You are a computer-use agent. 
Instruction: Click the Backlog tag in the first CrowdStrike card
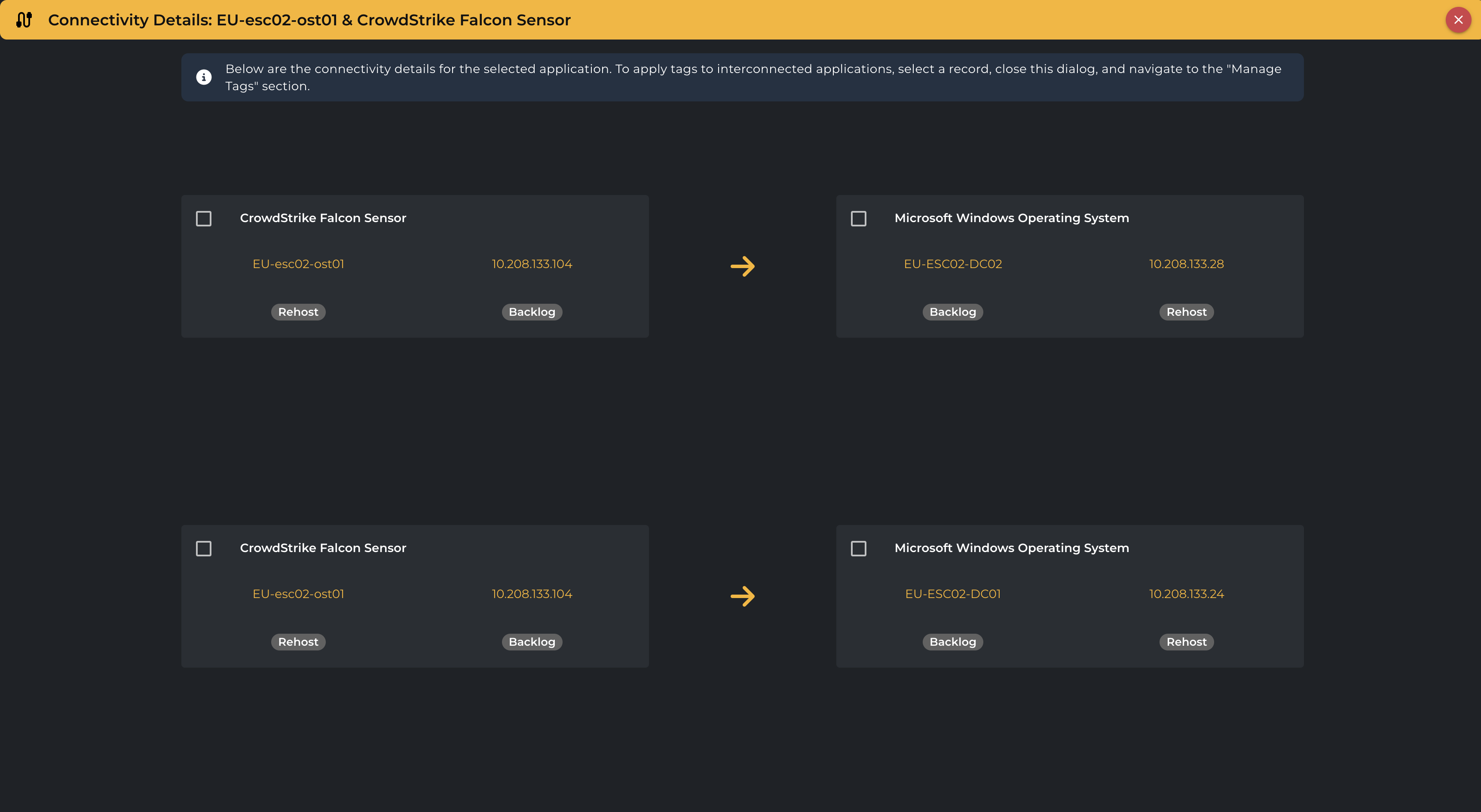tap(532, 312)
